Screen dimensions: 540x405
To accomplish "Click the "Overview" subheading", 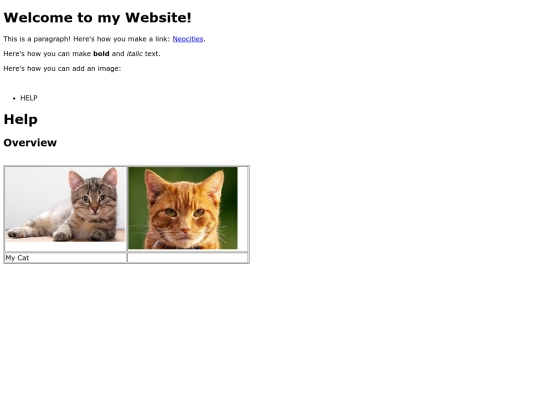I will (x=30, y=143).
